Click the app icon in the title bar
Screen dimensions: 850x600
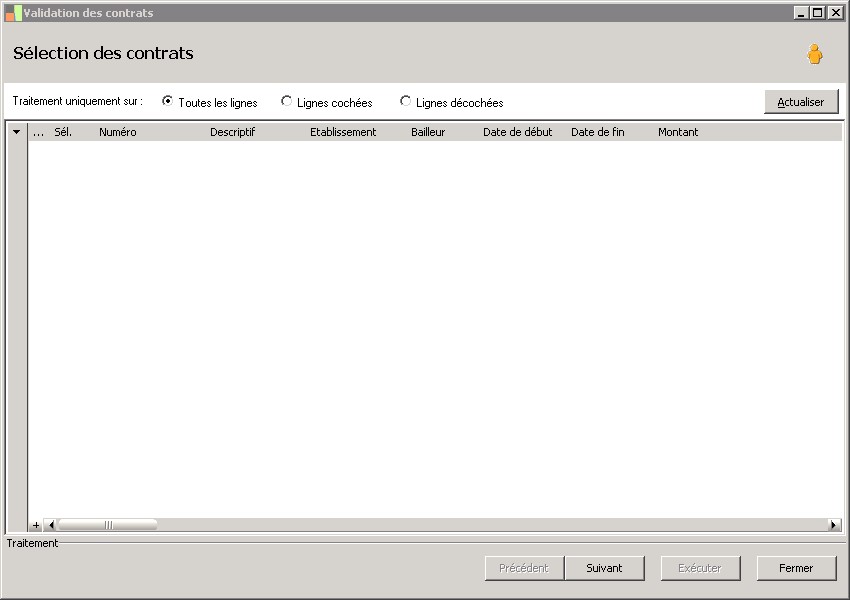(14, 13)
